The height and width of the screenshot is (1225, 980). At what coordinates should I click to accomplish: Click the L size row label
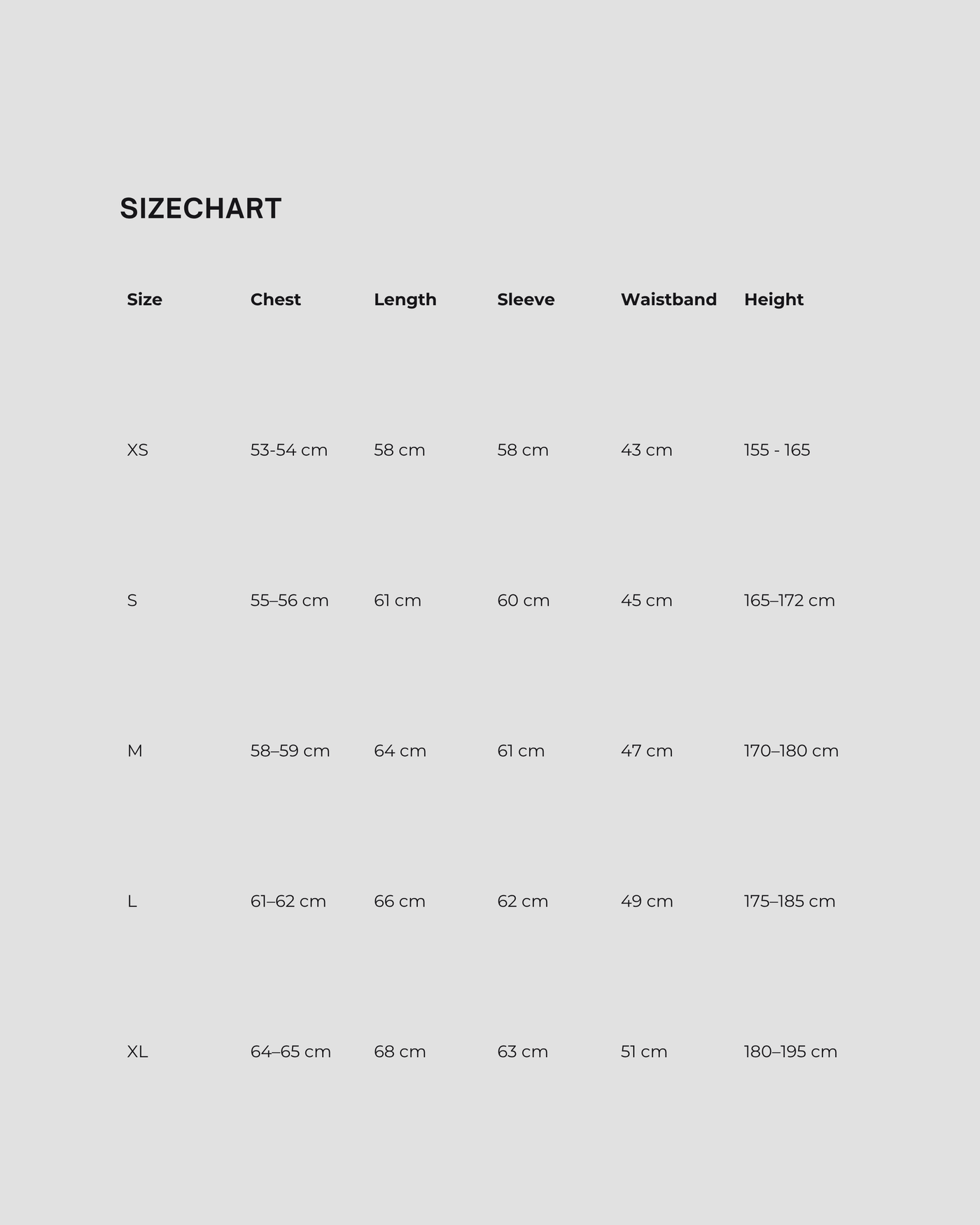(x=132, y=902)
